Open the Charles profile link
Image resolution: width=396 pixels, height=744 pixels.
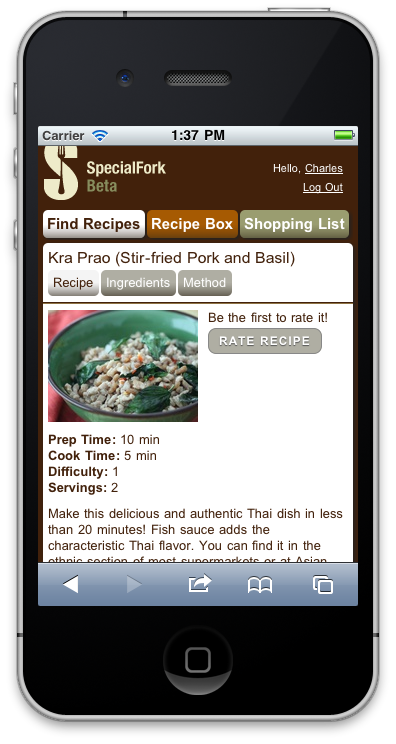pos(324,168)
